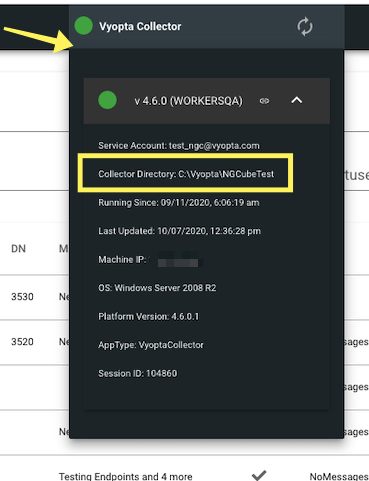Click the Session ID: 104860 line
This screenshot has height=481, width=369.
137,373
